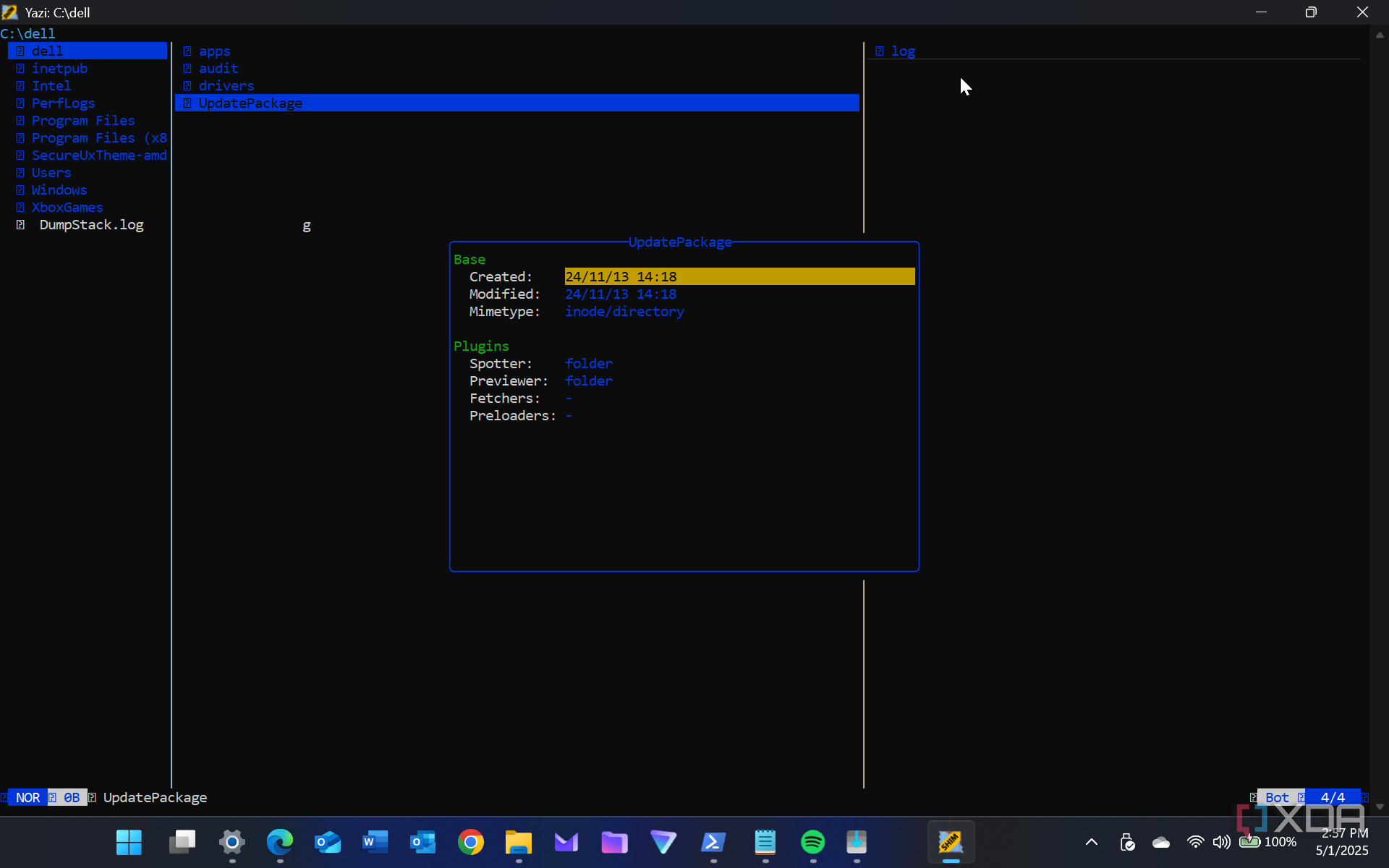Select the XboxGames folder entry
Image resolution: width=1389 pixels, height=868 pixels.
(67, 207)
